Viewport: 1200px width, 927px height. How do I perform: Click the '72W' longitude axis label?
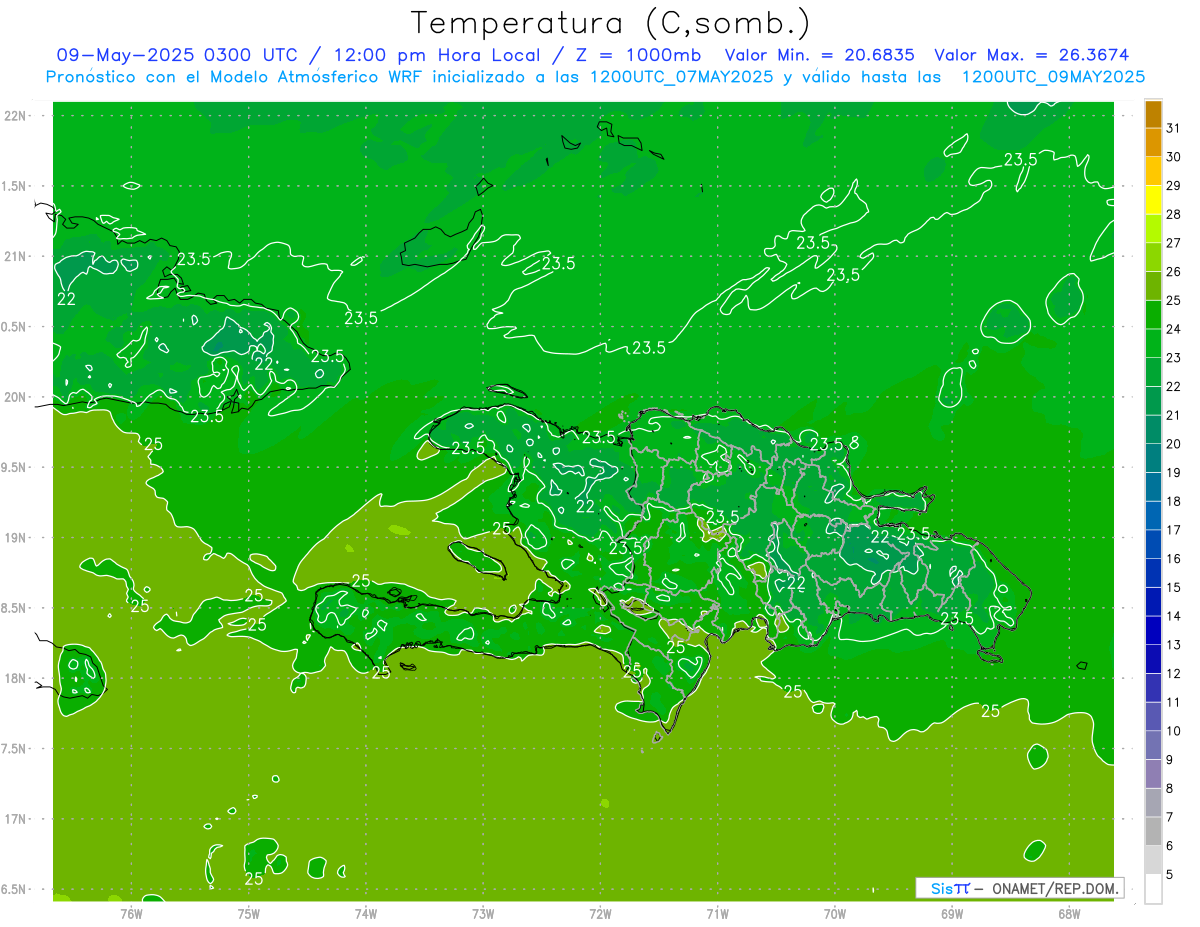point(600,914)
